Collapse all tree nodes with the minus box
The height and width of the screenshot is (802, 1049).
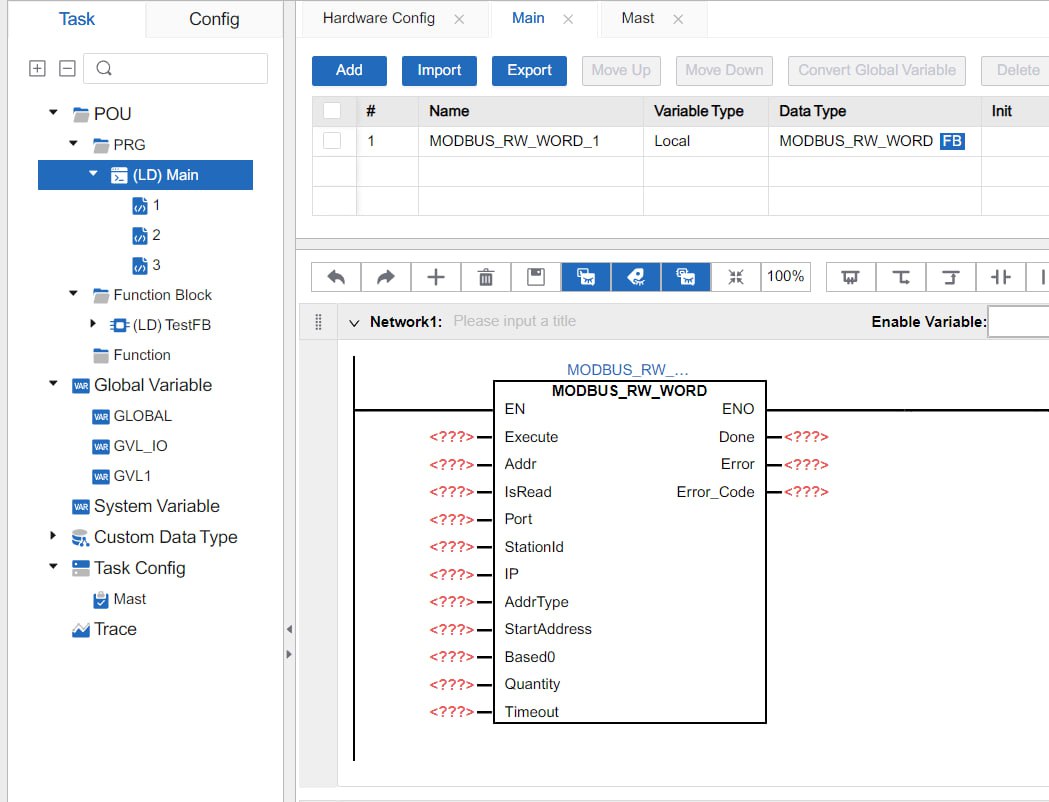67,68
